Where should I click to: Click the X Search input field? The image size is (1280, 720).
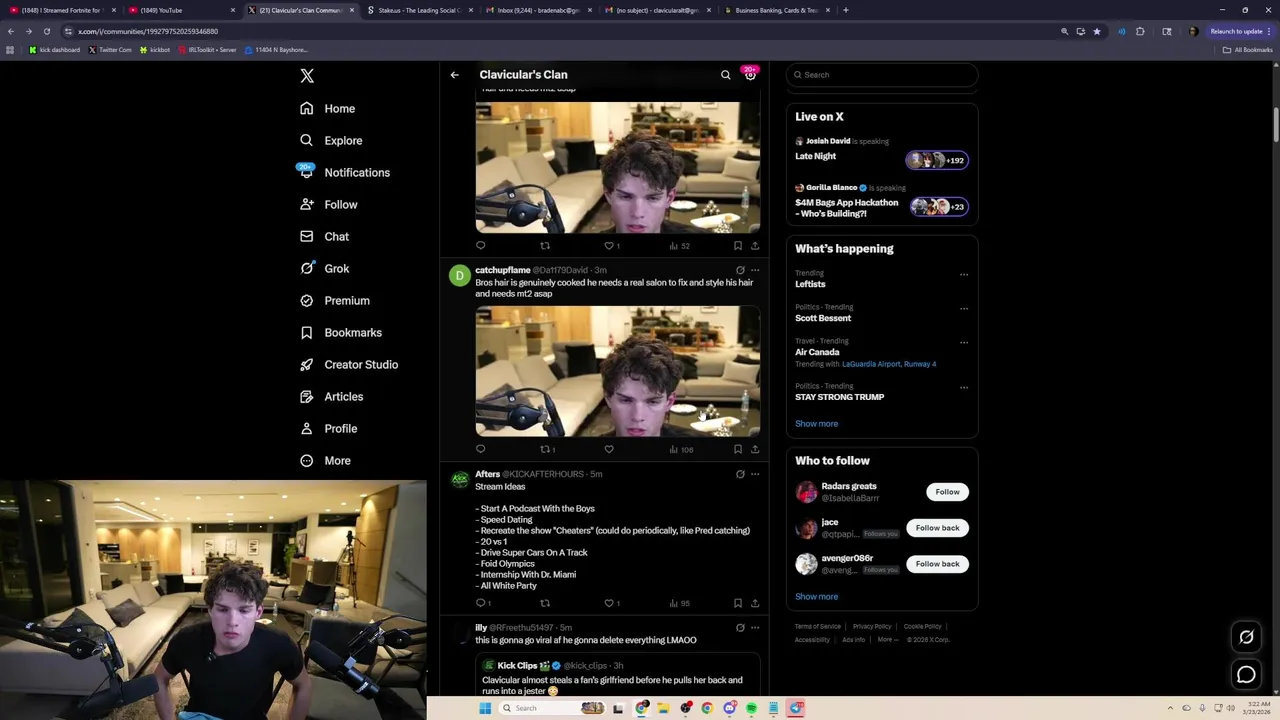[882, 75]
